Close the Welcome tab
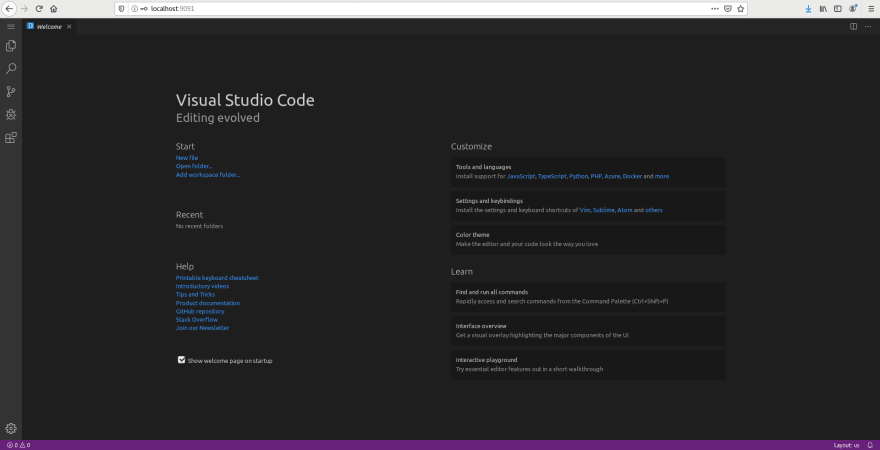This screenshot has height=450, width=880. [x=69, y=26]
